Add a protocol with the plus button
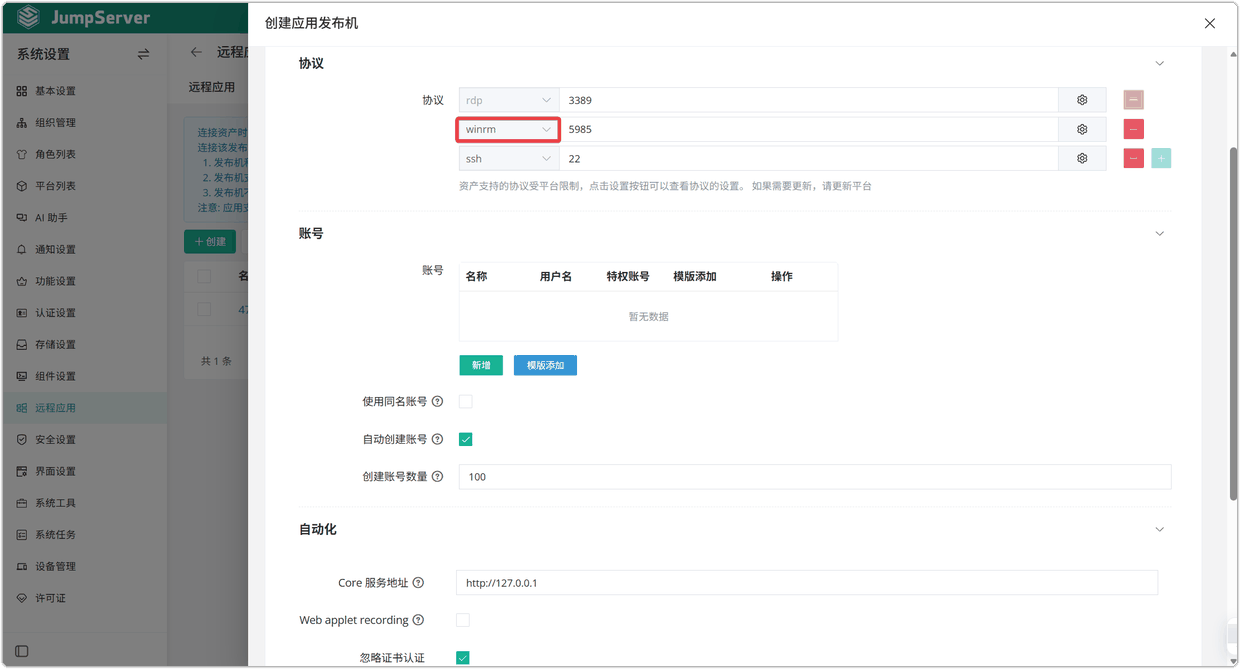The height and width of the screenshot is (669, 1240). pos(1161,158)
